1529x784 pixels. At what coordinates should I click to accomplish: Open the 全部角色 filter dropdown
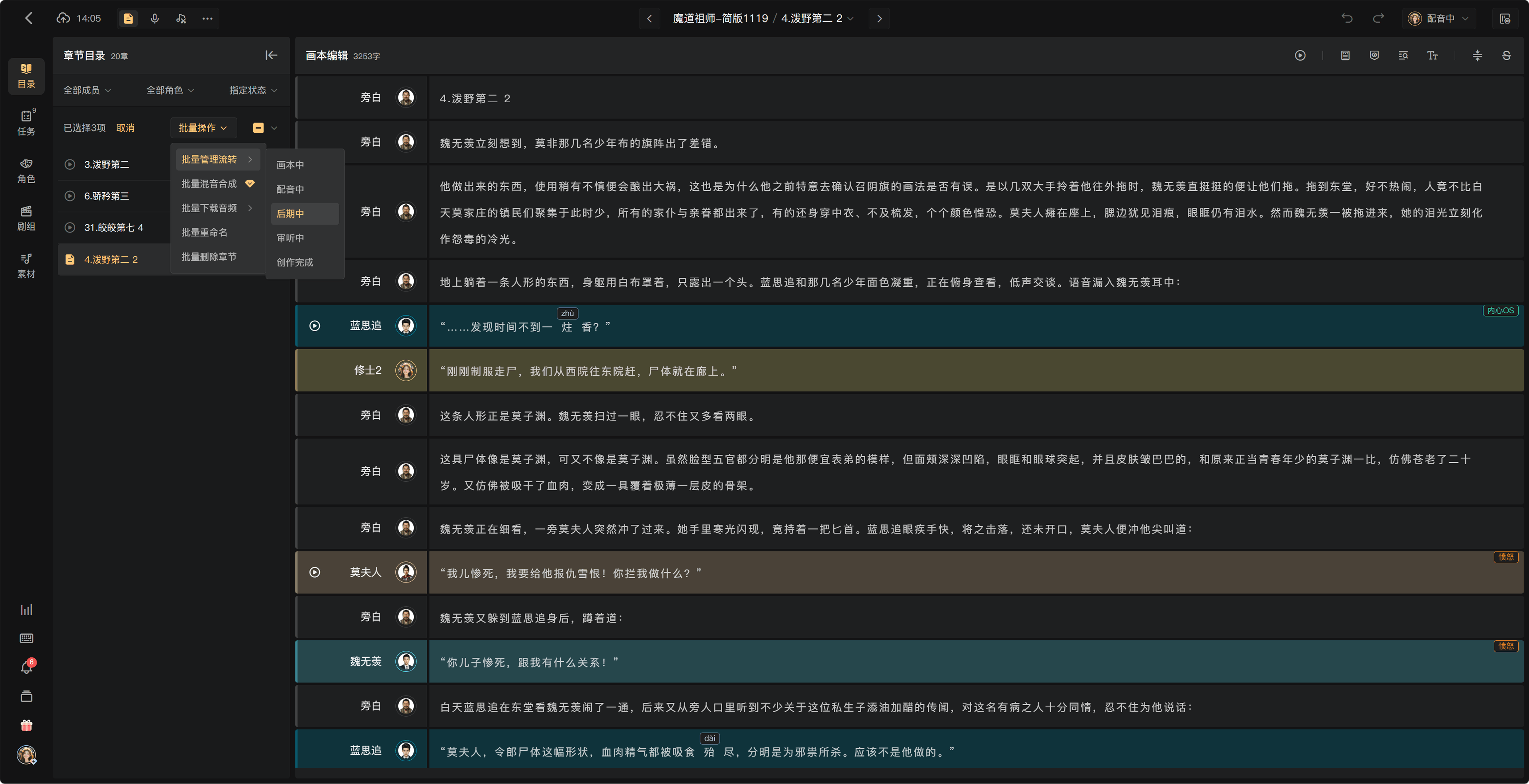pyautogui.click(x=170, y=90)
